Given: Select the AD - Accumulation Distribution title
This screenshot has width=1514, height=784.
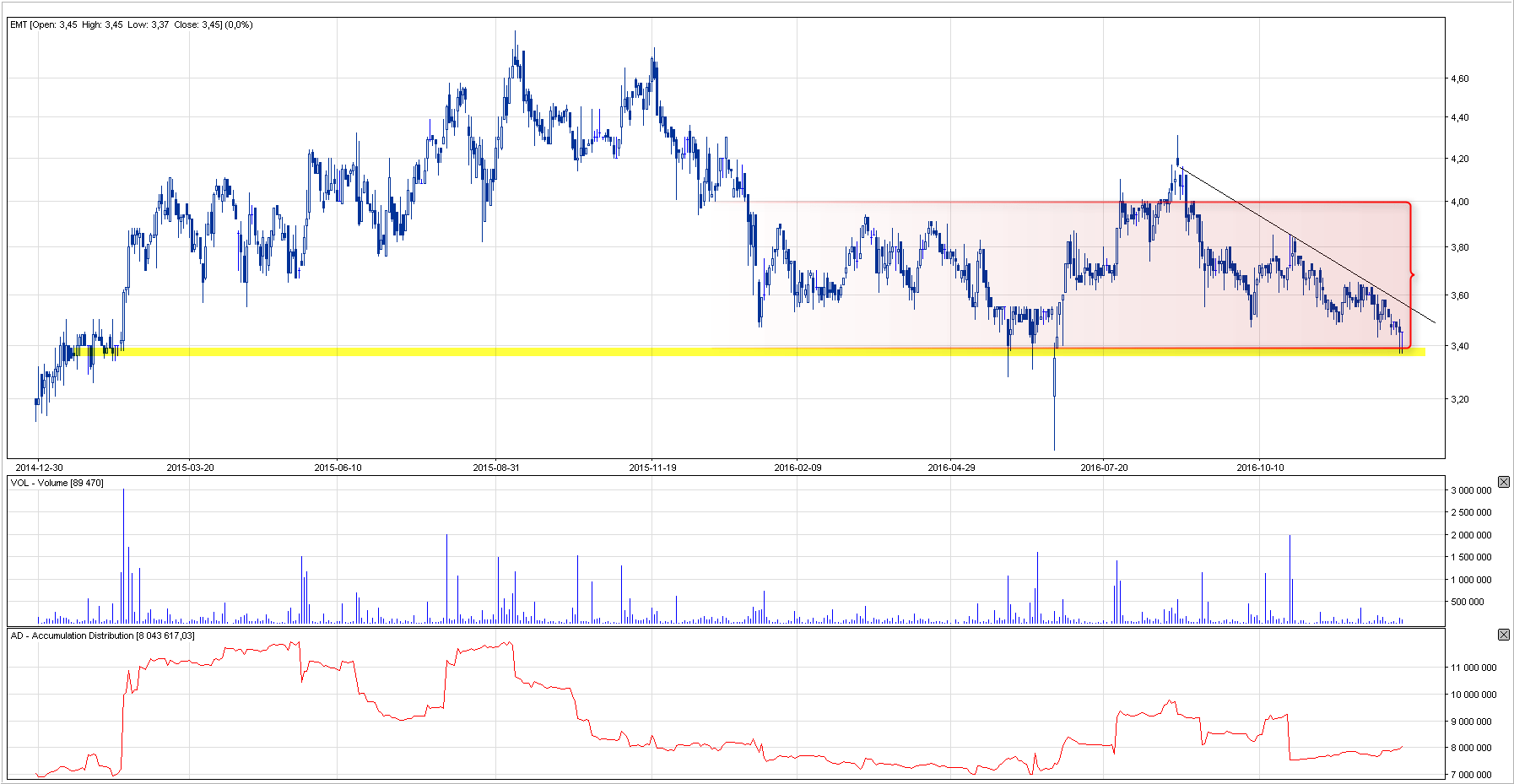Looking at the screenshot, I should click(102, 635).
